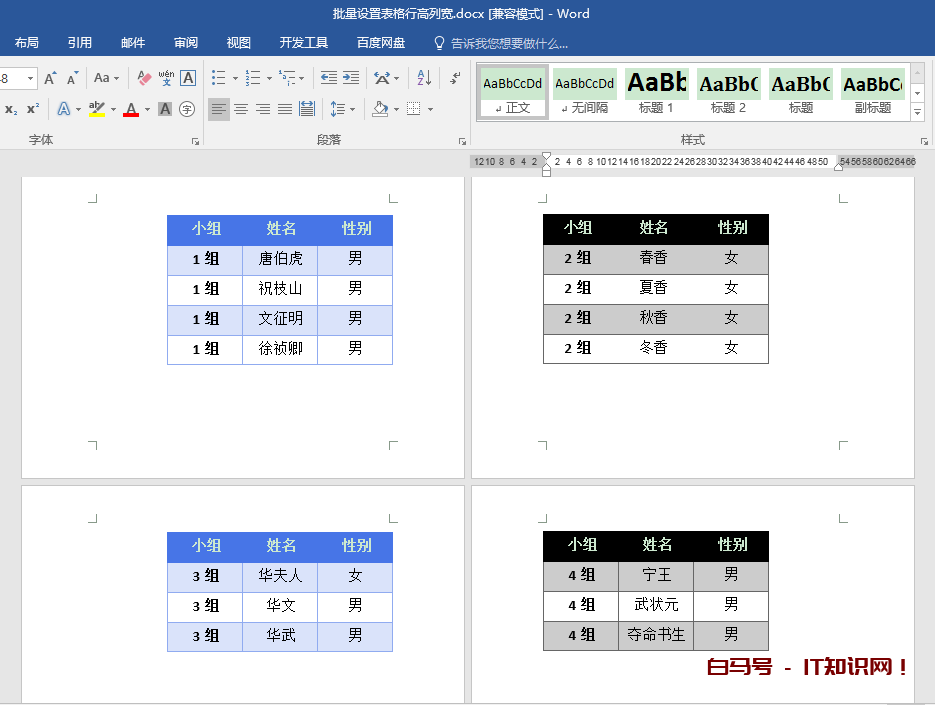Open the 引用 ribbon tab
Screen dimensions: 935x705
coord(80,43)
